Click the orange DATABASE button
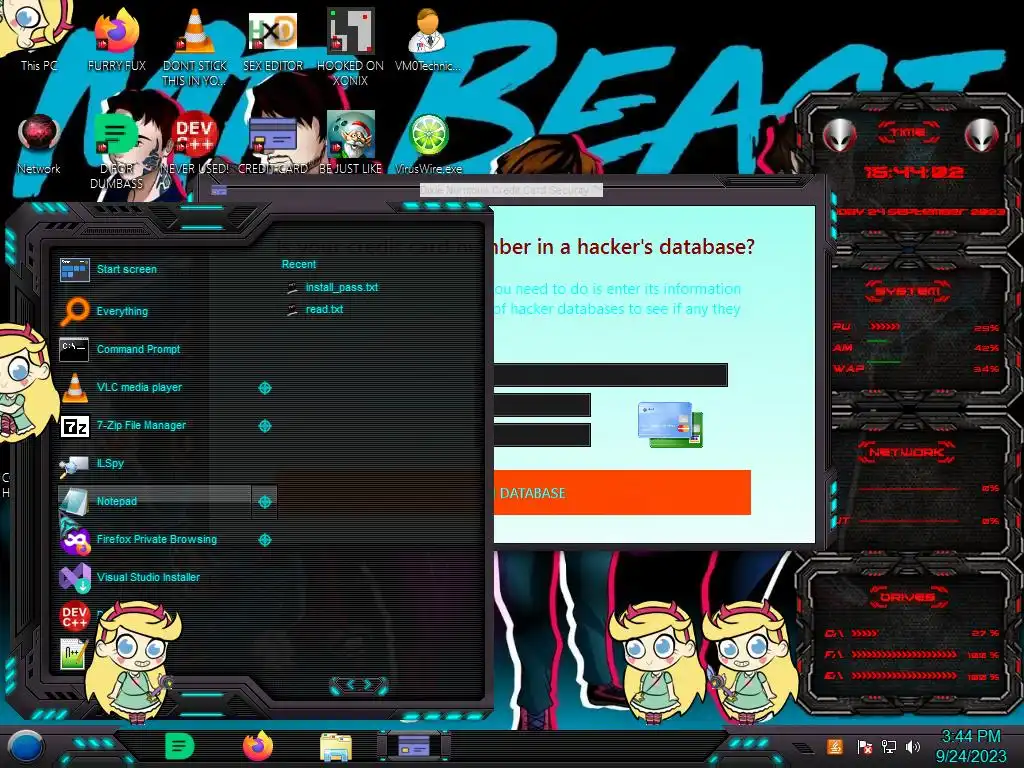 click(622, 492)
